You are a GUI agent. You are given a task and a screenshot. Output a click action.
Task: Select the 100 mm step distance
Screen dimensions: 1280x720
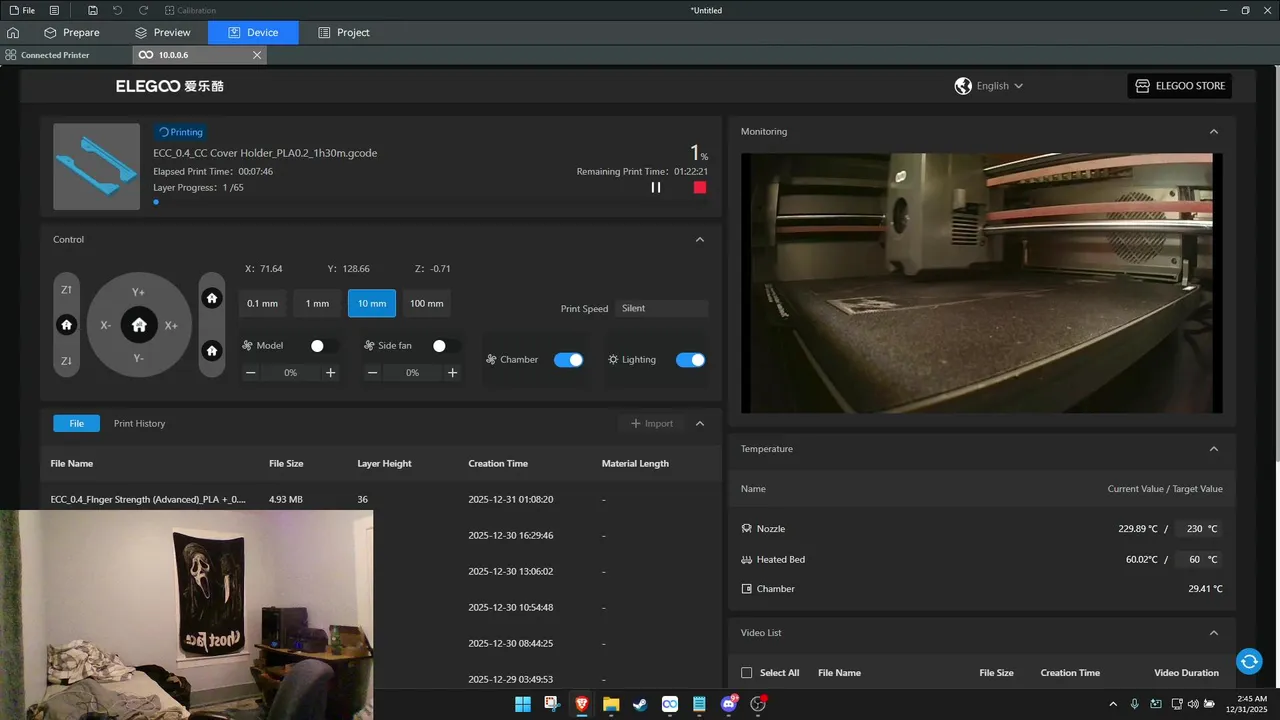click(427, 304)
